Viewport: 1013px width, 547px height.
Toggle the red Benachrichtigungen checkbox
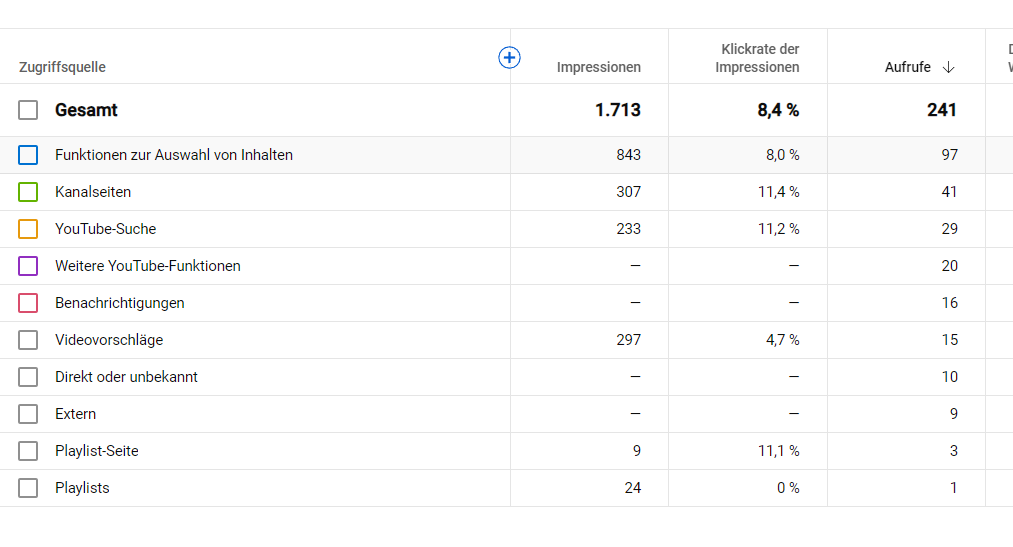pos(28,303)
